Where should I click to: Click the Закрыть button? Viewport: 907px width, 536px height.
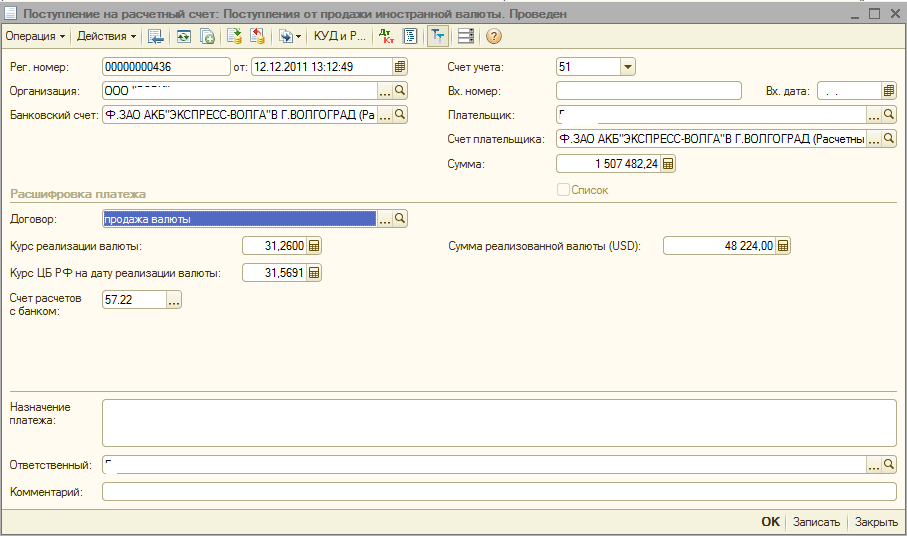876,522
